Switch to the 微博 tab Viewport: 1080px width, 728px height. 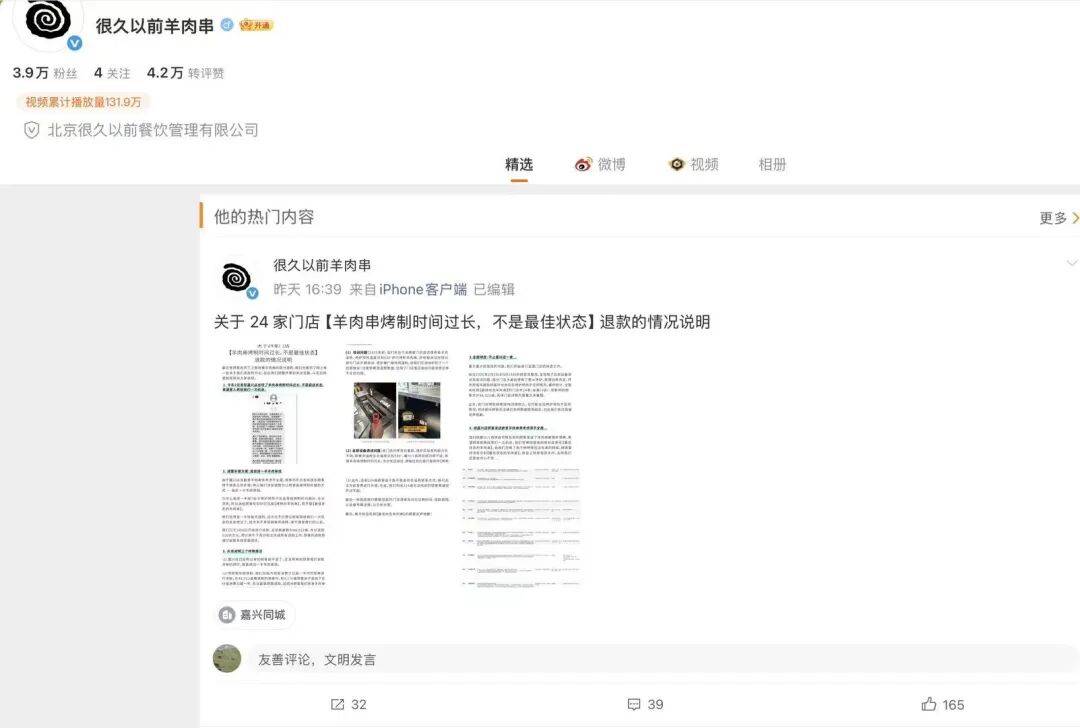pyautogui.click(x=600, y=165)
